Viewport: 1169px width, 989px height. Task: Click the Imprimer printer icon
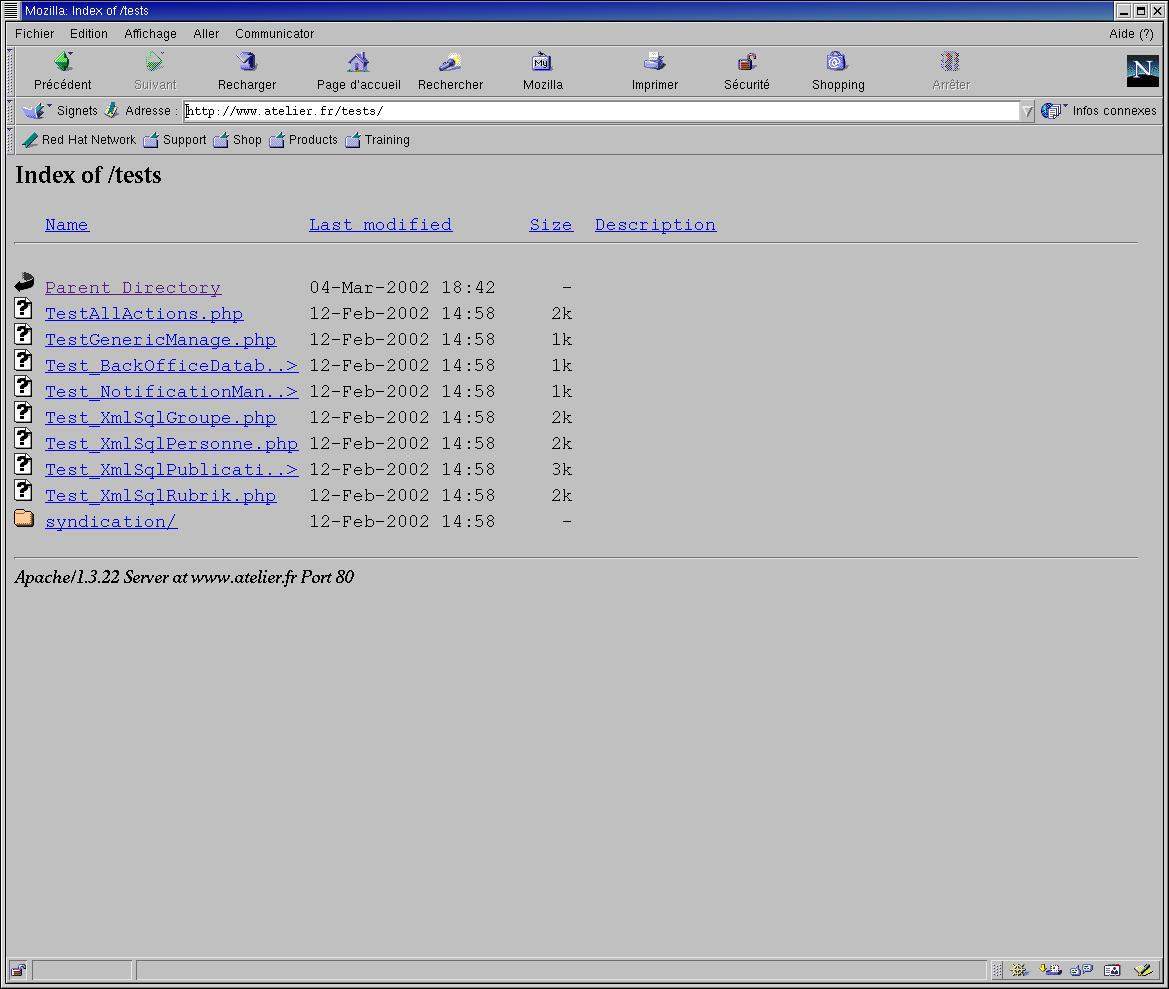(x=654, y=63)
